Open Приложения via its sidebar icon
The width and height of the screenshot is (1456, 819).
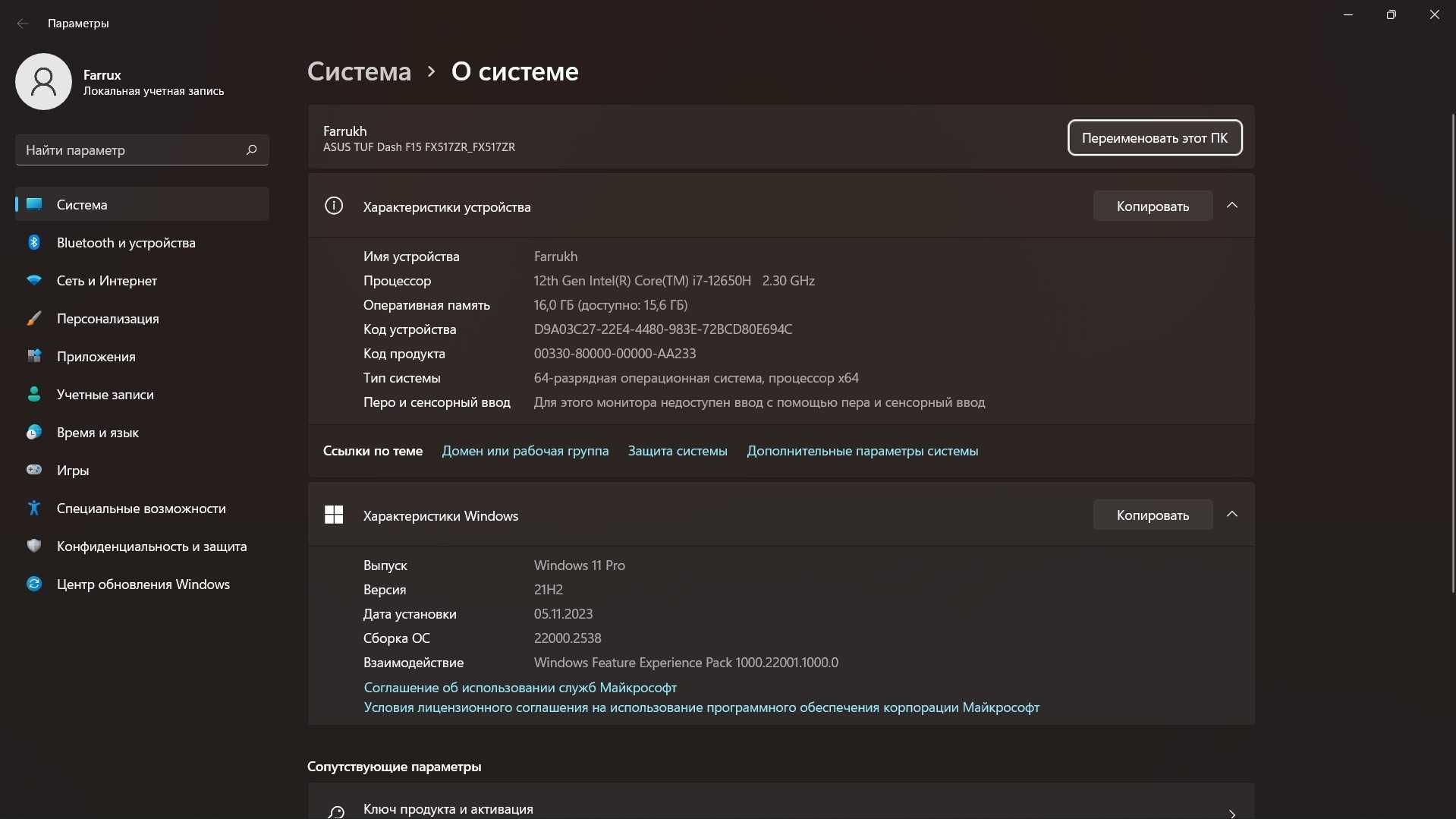pyautogui.click(x=34, y=356)
